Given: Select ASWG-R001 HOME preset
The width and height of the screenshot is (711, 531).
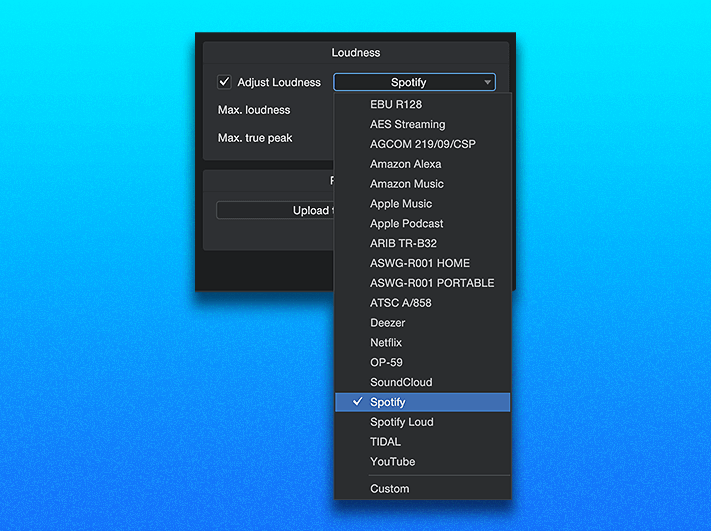Looking at the screenshot, I should [x=423, y=263].
